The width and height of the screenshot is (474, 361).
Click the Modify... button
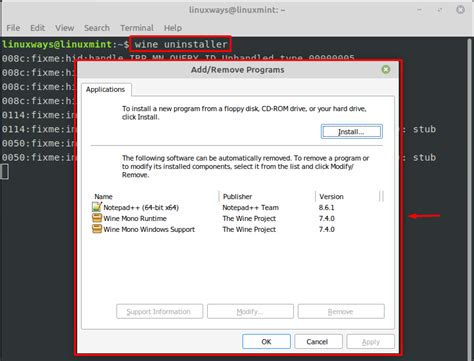(250, 311)
